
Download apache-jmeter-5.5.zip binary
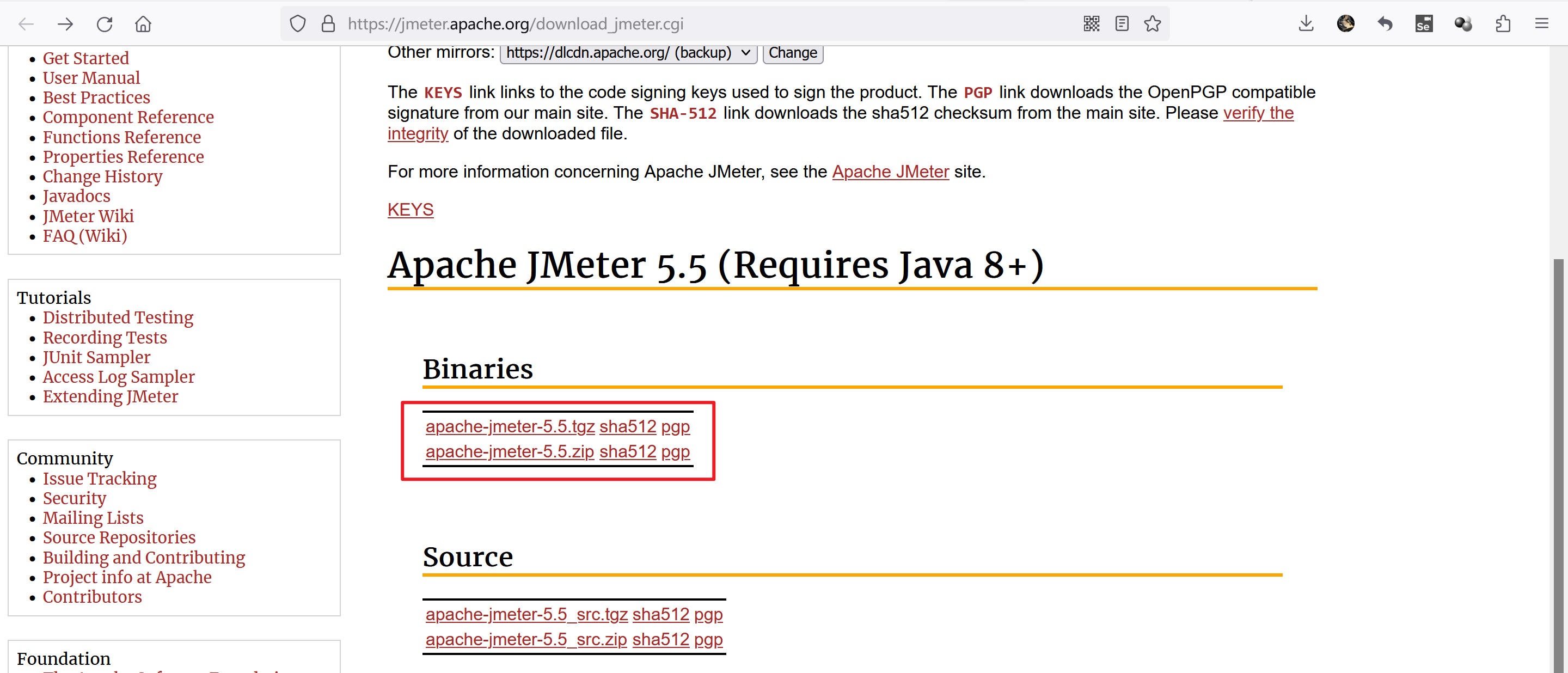point(510,451)
